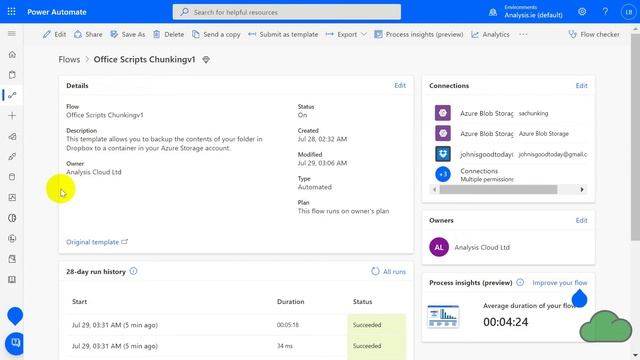This screenshot has height=360, width=640.
Task: Open Analytics in the toolbar
Action: [490, 34]
